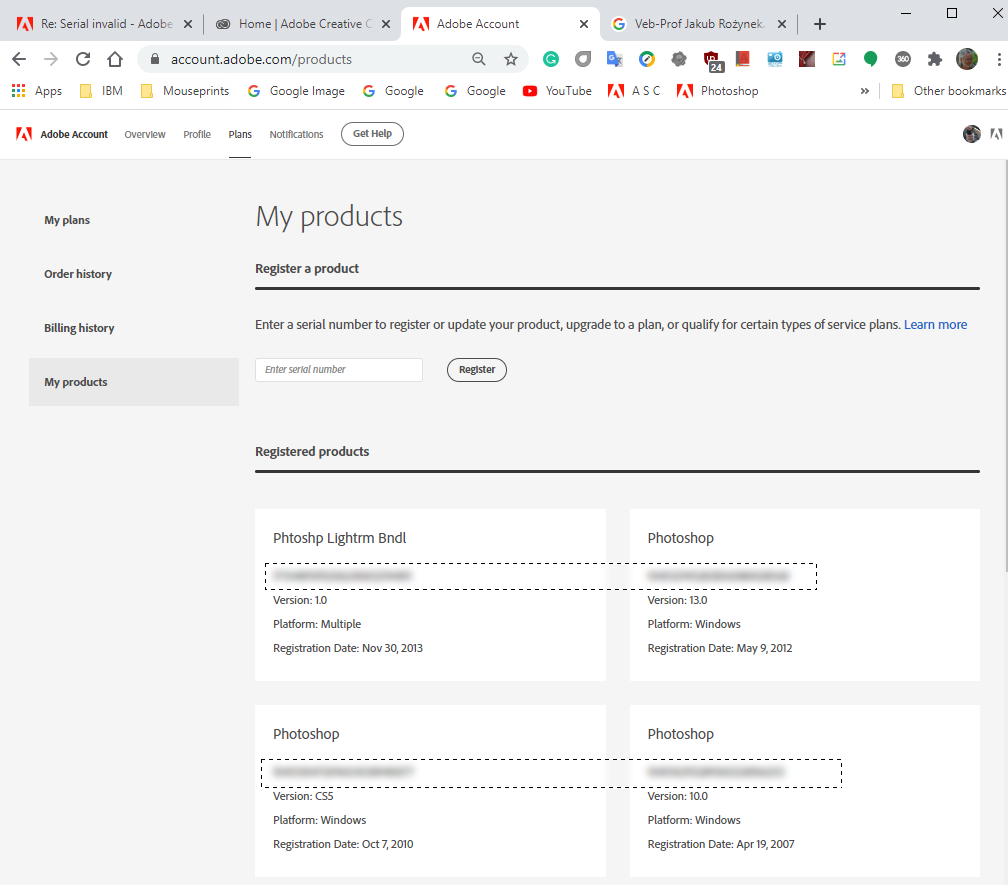Click the search magnifier in the address bar

pyautogui.click(x=479, y=59)
